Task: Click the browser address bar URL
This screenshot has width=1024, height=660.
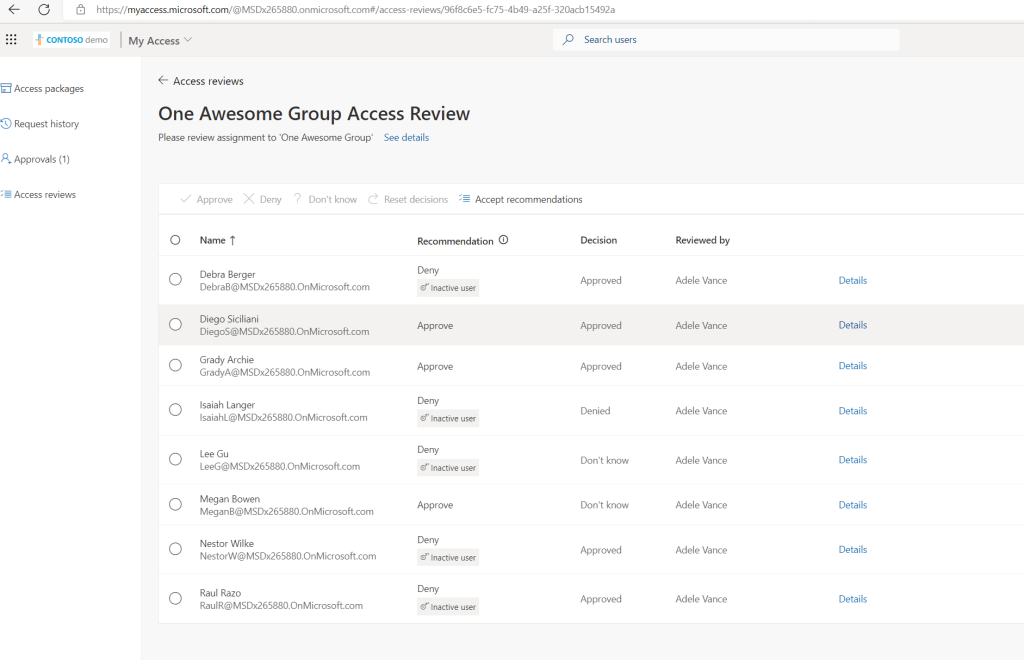Action: point(355,9)
